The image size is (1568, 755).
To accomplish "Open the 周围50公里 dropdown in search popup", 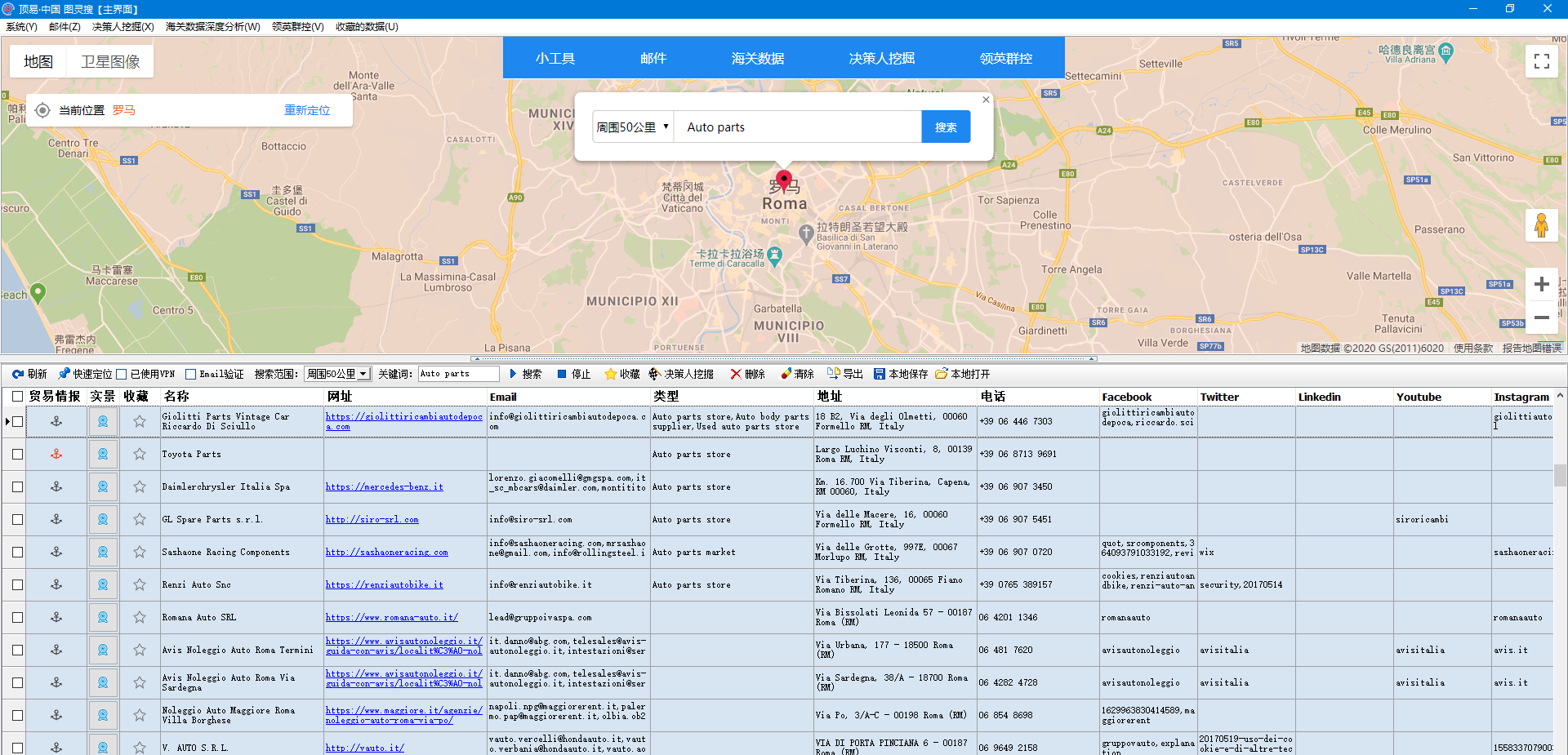I will point(633,127).
